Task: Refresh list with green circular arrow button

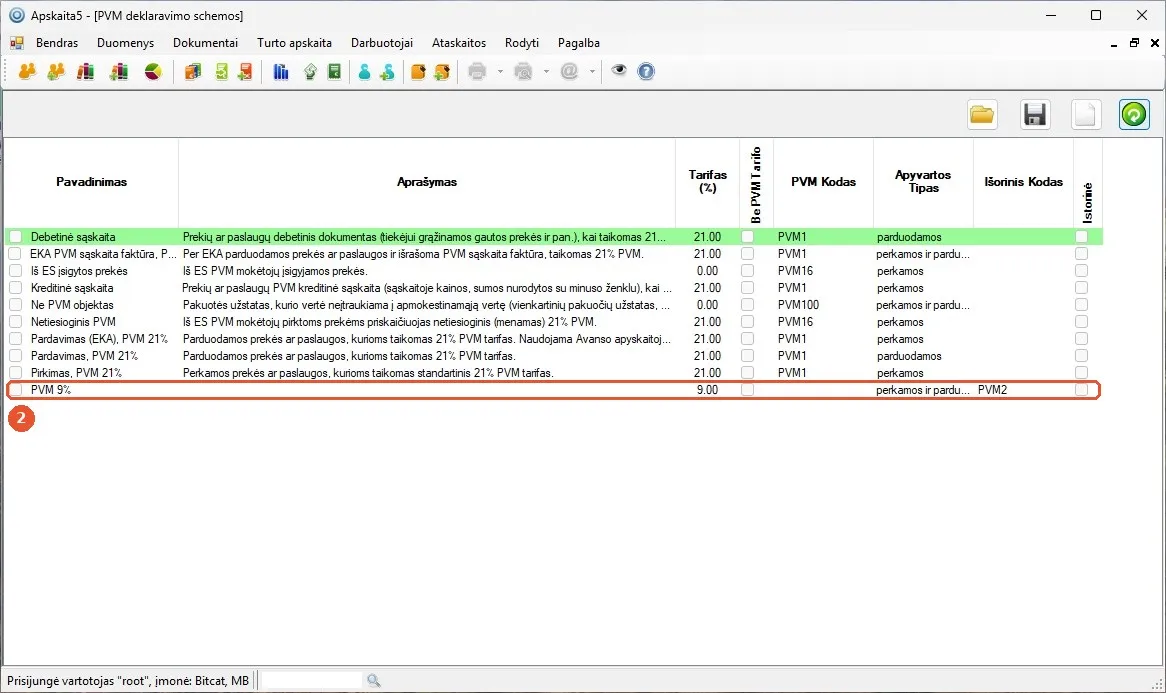Action: pyautogui.click(x=1134, y=115)
